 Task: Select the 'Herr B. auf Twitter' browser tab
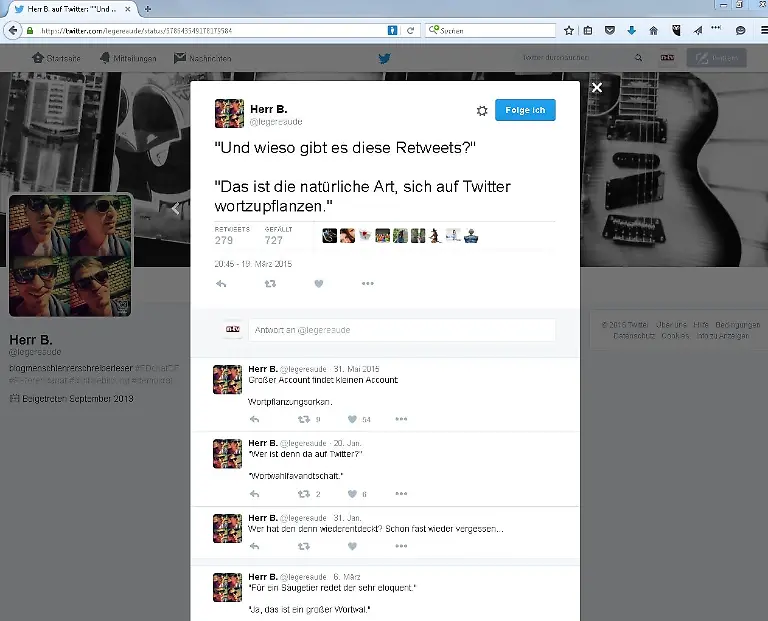72,9
